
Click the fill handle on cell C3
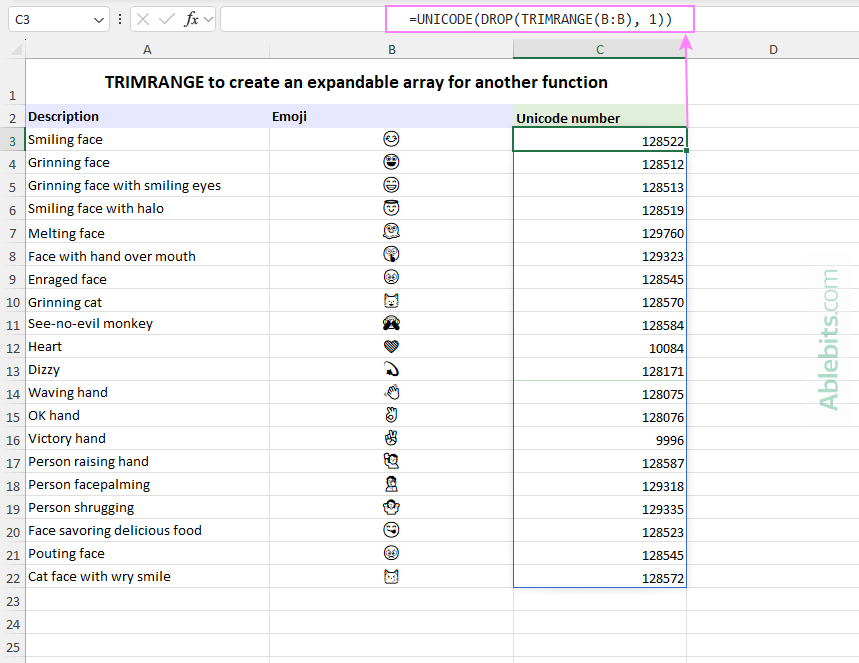[x=686, y=150]
